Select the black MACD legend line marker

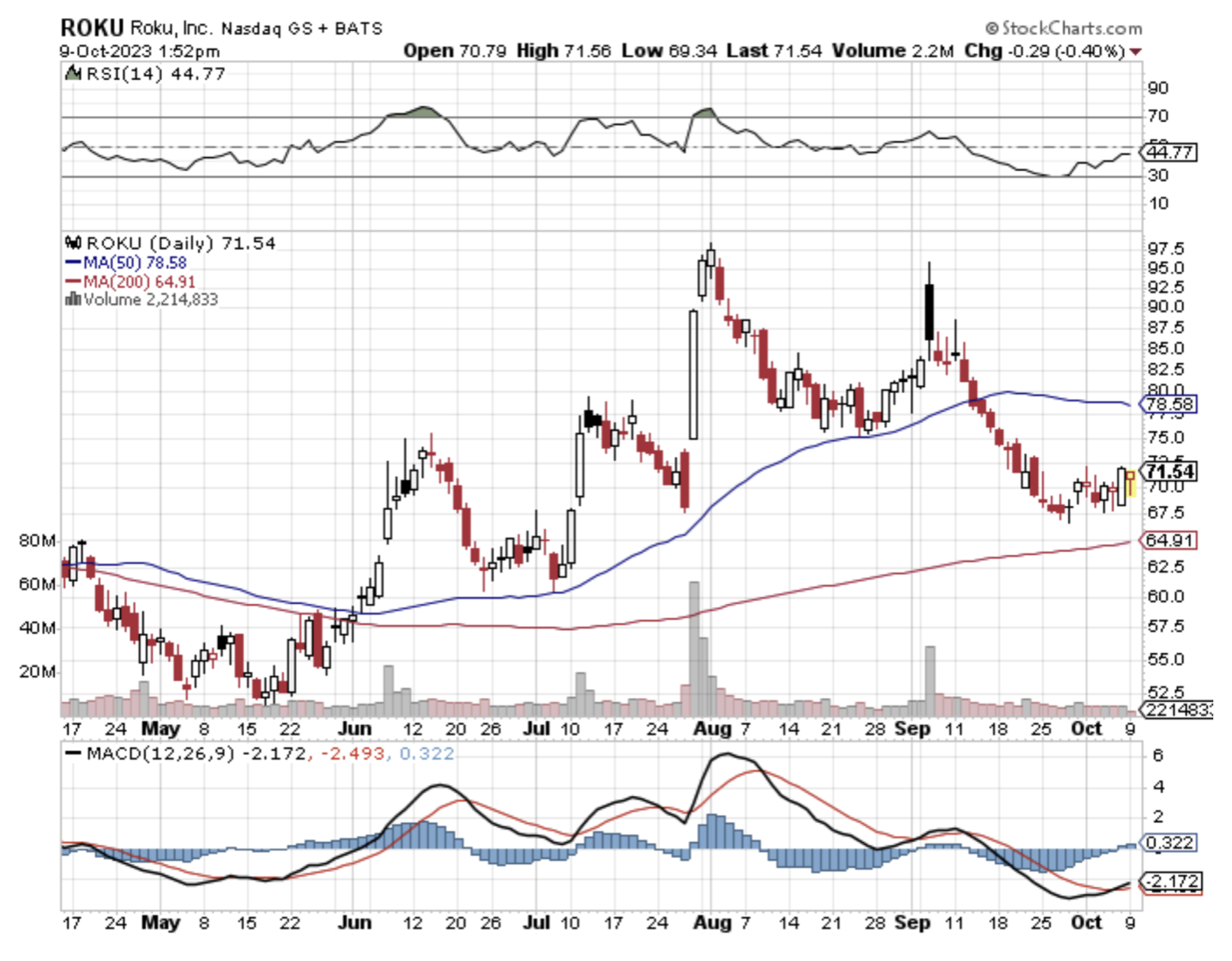(73, 753)
